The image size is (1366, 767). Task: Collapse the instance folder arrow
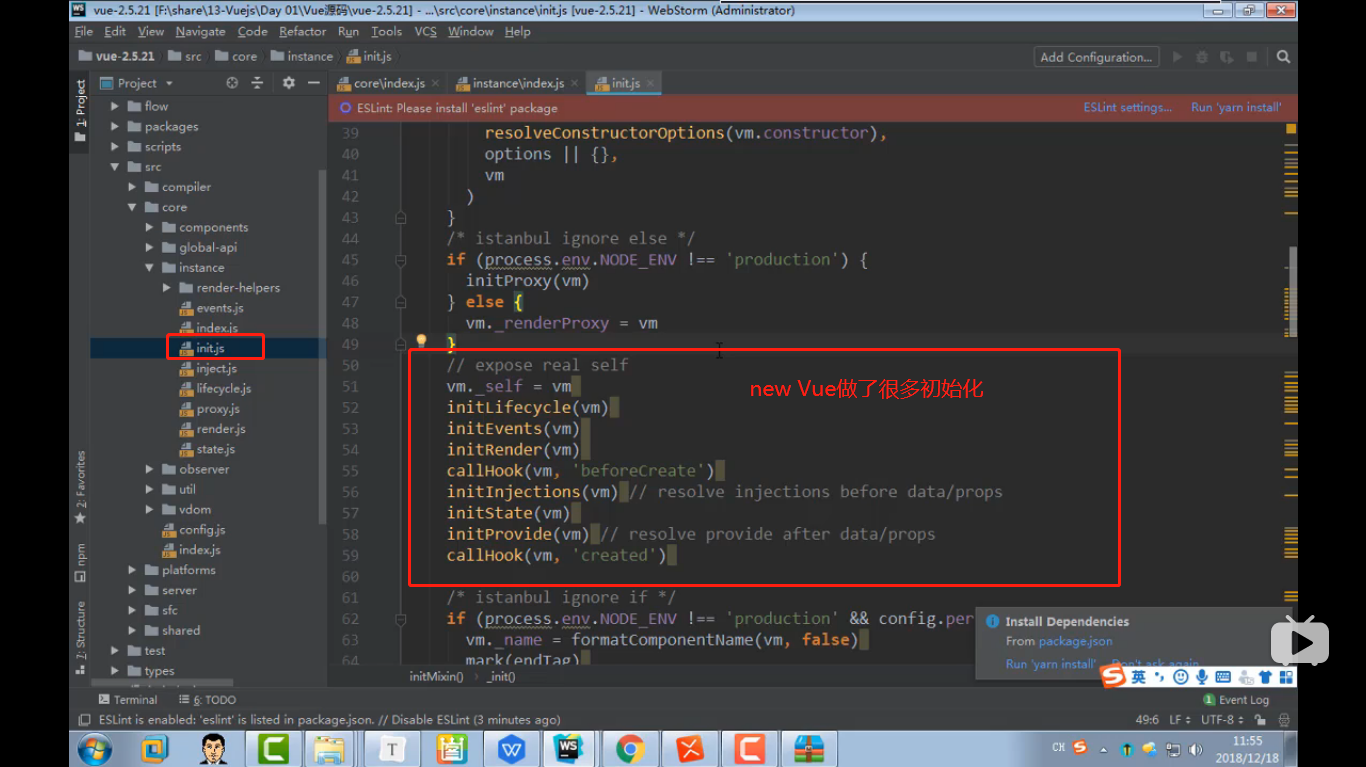150,268
